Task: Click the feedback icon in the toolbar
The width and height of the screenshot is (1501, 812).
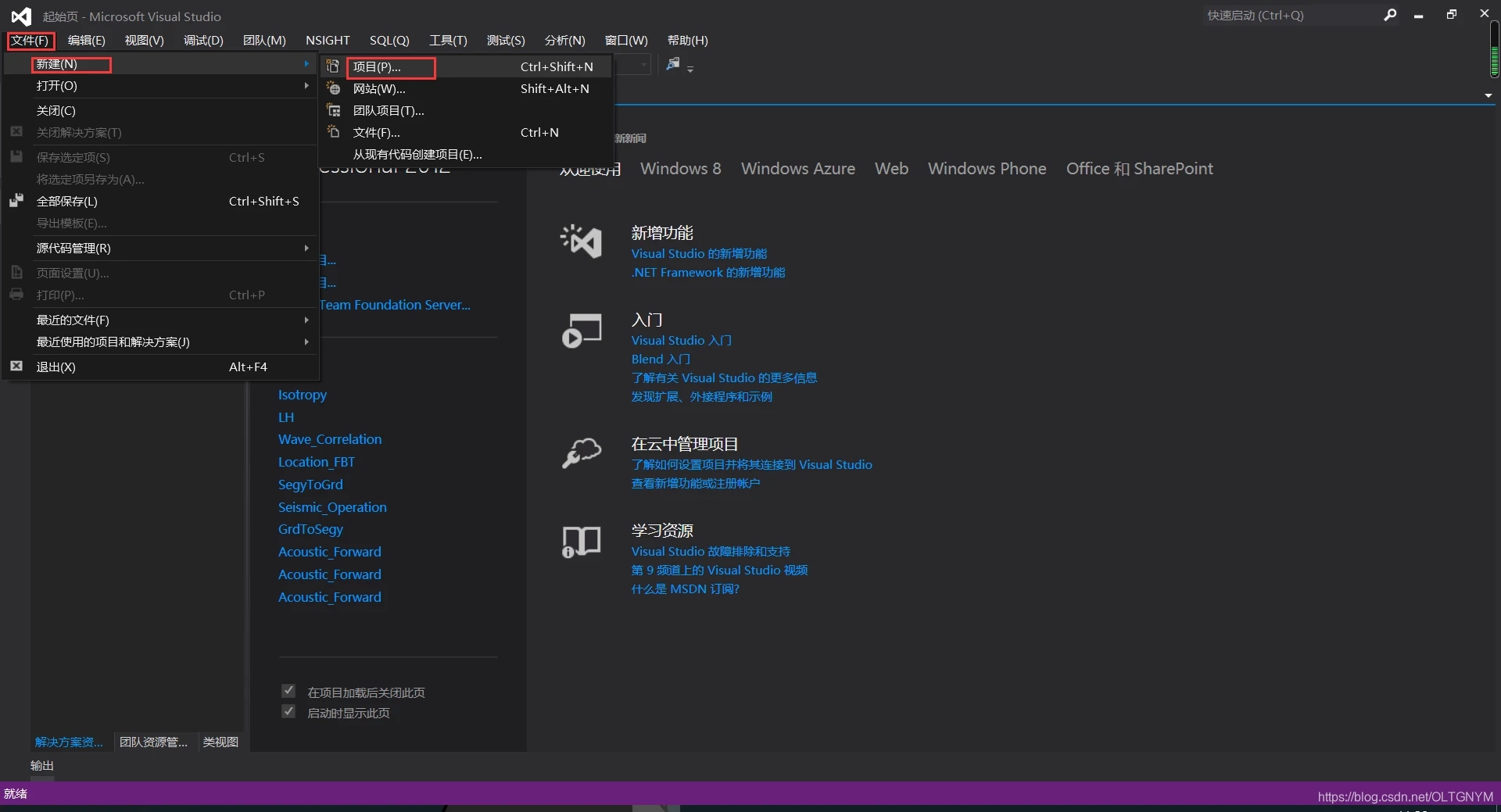Action: coord(672,64)
